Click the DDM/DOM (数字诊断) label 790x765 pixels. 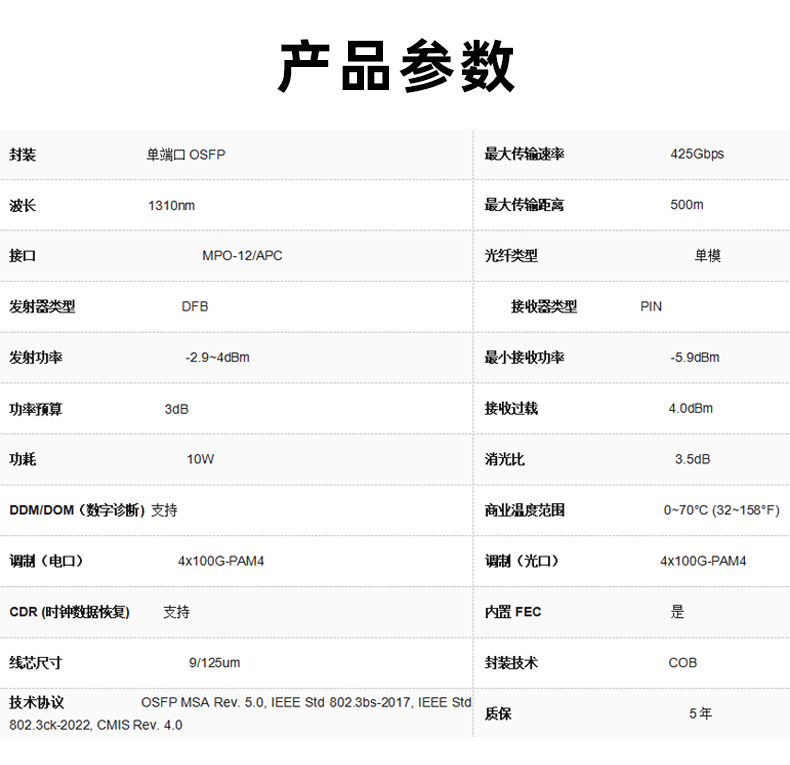(x=77, y=510)
